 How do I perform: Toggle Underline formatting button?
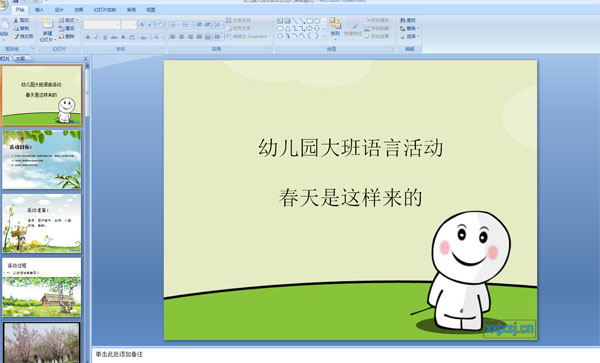[105, 37]
